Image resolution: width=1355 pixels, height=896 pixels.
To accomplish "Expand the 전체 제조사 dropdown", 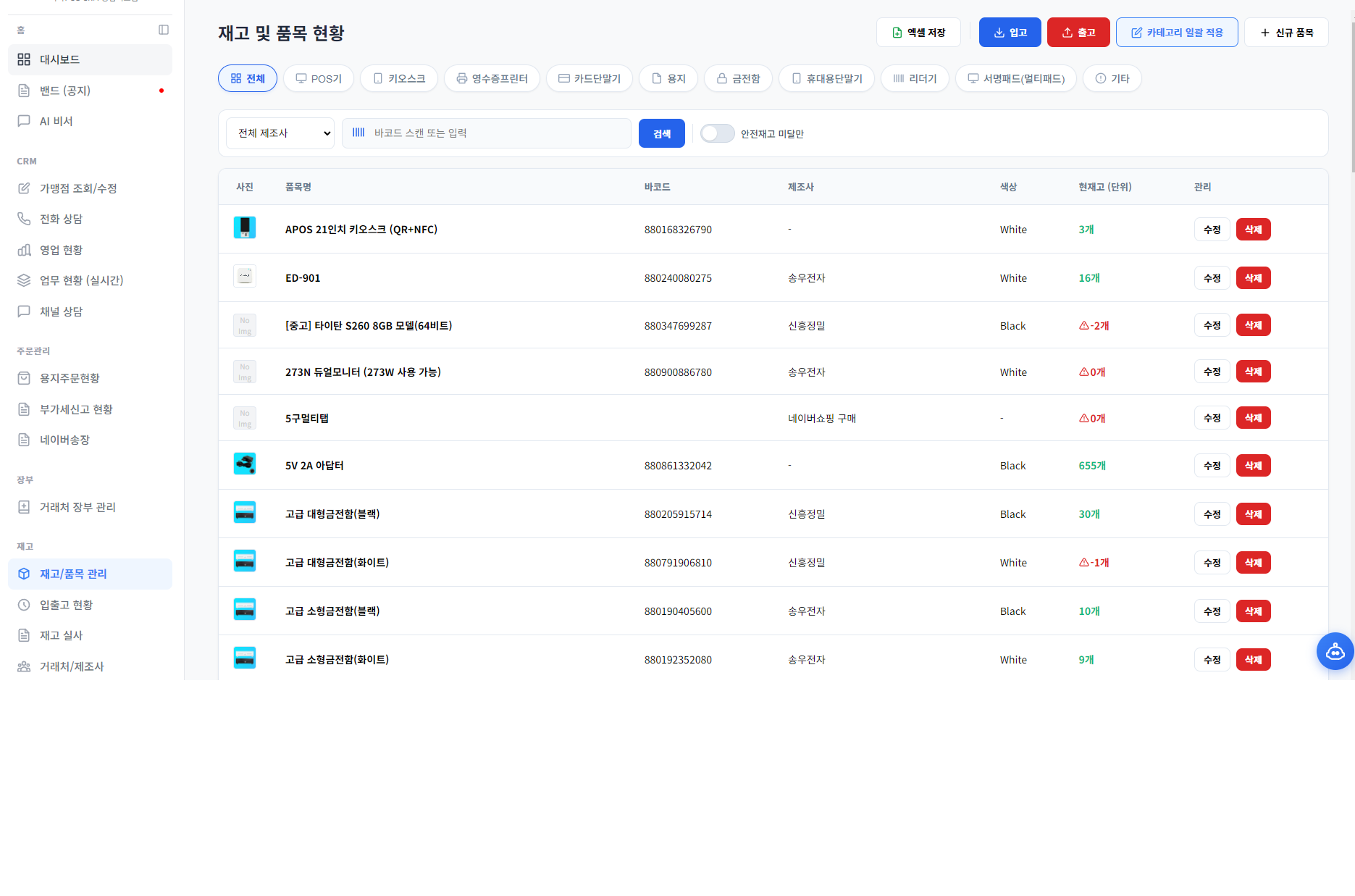I will 280,133.
